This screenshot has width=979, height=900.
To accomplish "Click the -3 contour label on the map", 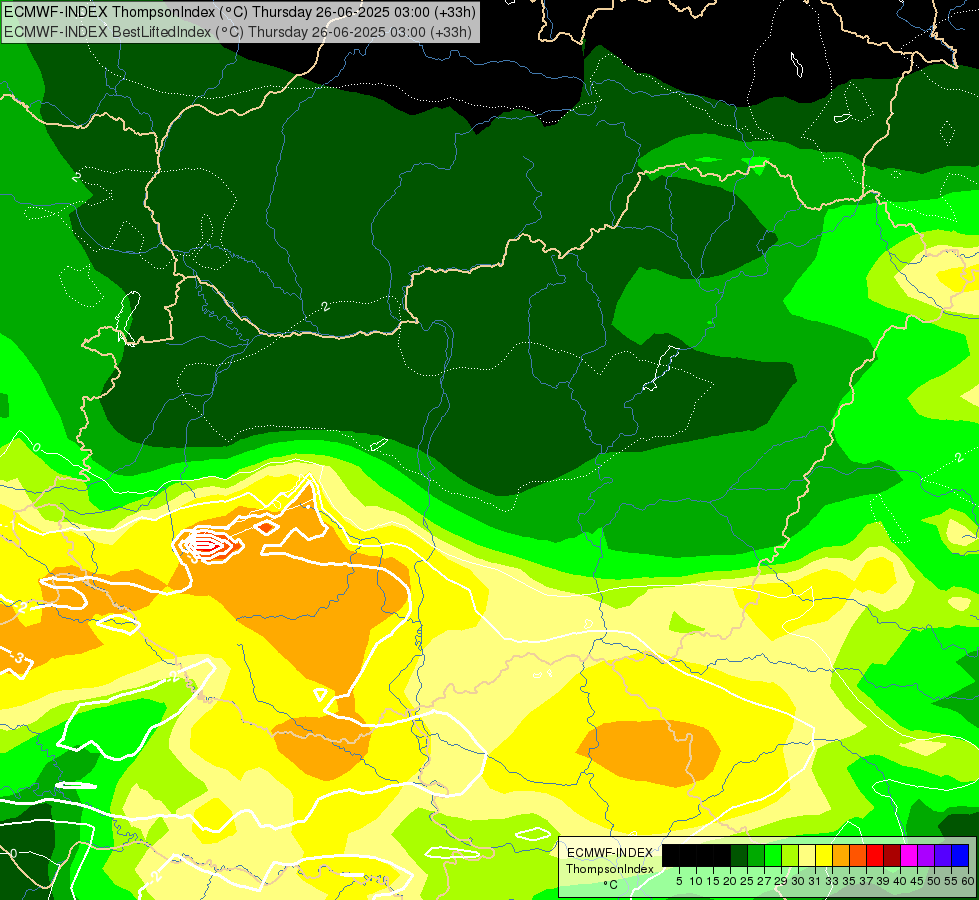I will [x=18, y=658].
